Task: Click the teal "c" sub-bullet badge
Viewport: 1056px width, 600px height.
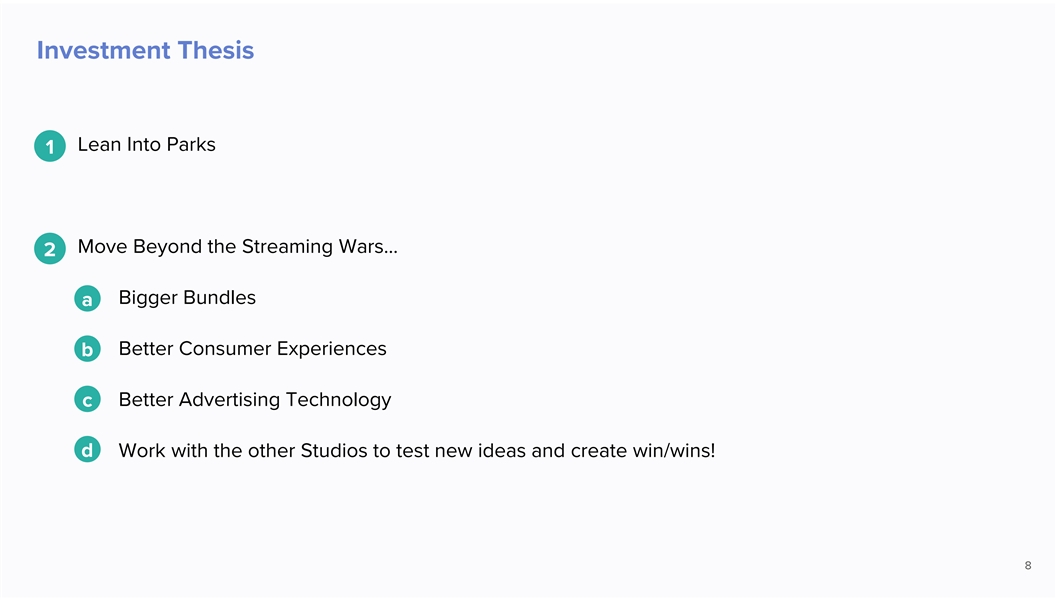Action: [88, 401]
